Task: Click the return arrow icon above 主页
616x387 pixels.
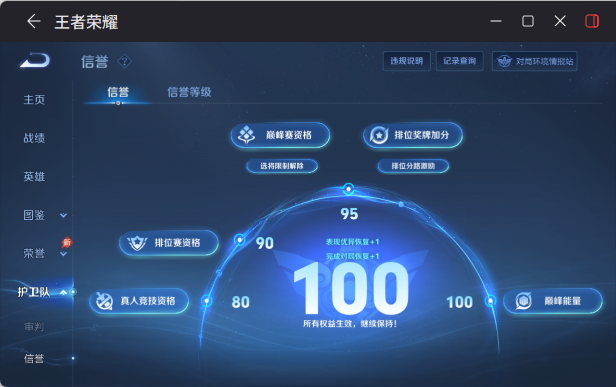Action: pos(35,60)
